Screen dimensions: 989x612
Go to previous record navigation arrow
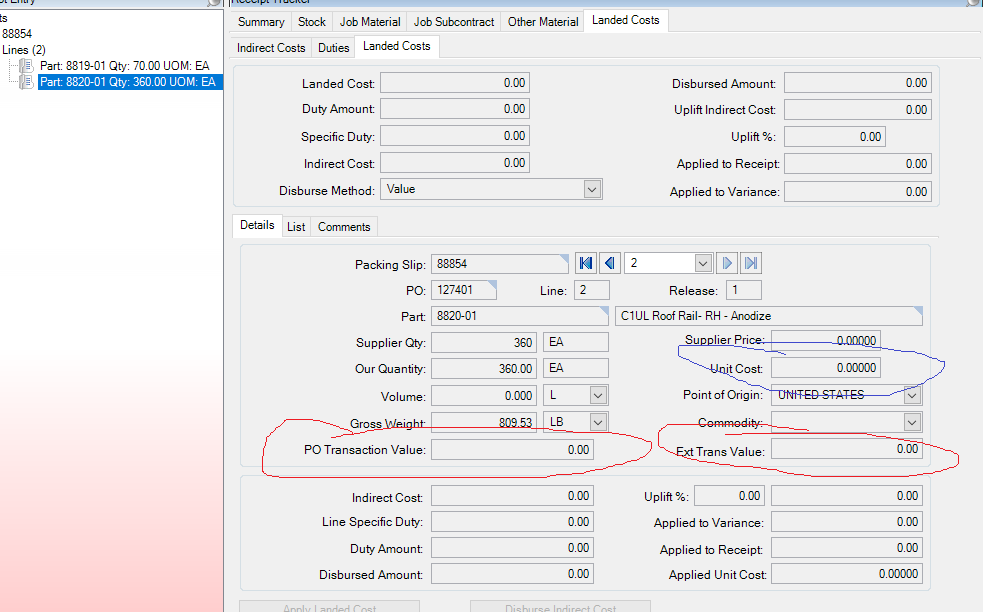pos(609,263)
